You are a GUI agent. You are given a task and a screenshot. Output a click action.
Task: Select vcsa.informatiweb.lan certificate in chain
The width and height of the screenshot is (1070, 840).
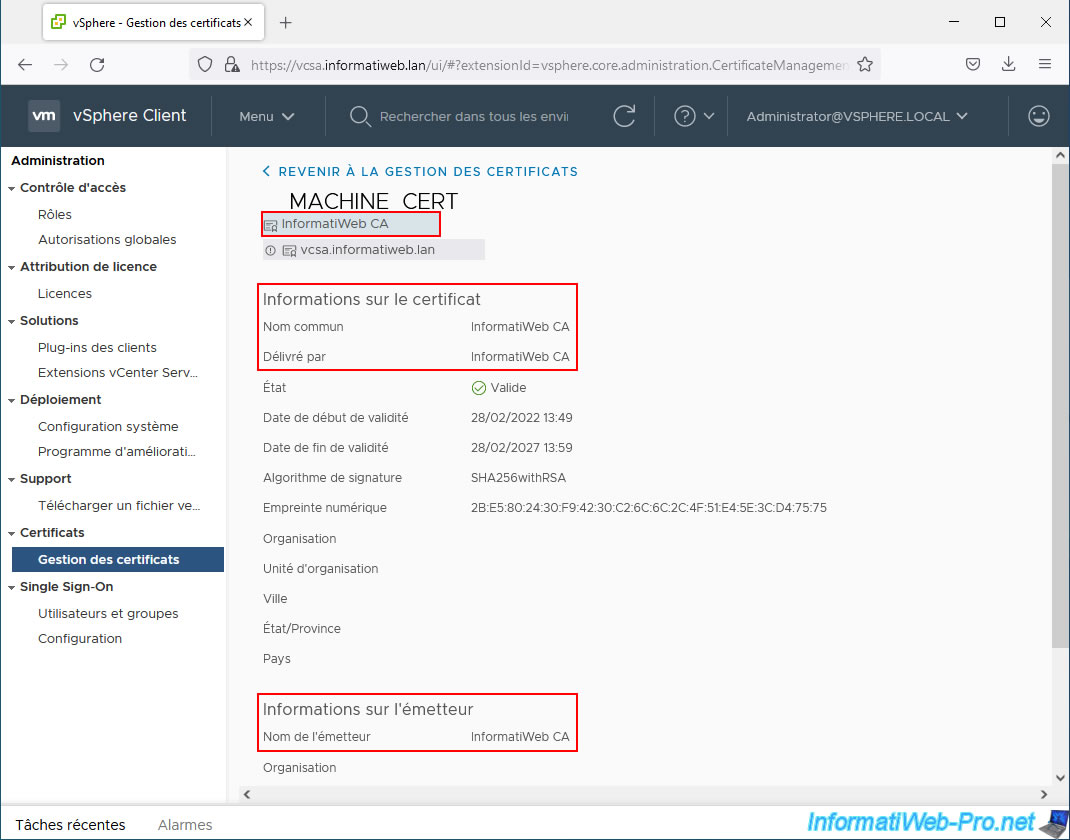click(367, 250)
